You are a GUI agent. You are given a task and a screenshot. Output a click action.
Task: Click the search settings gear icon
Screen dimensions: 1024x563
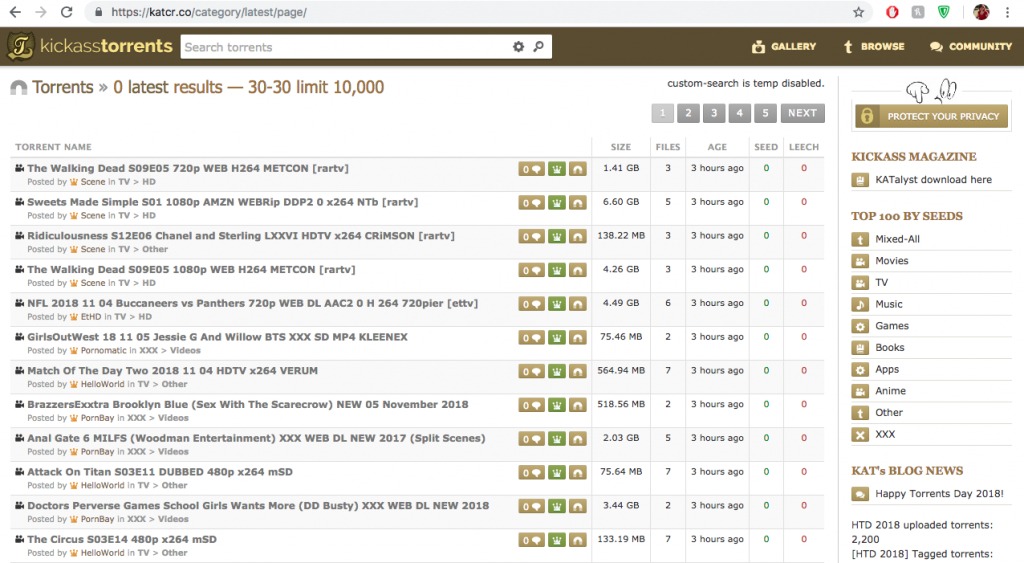[x=518, y=47]
